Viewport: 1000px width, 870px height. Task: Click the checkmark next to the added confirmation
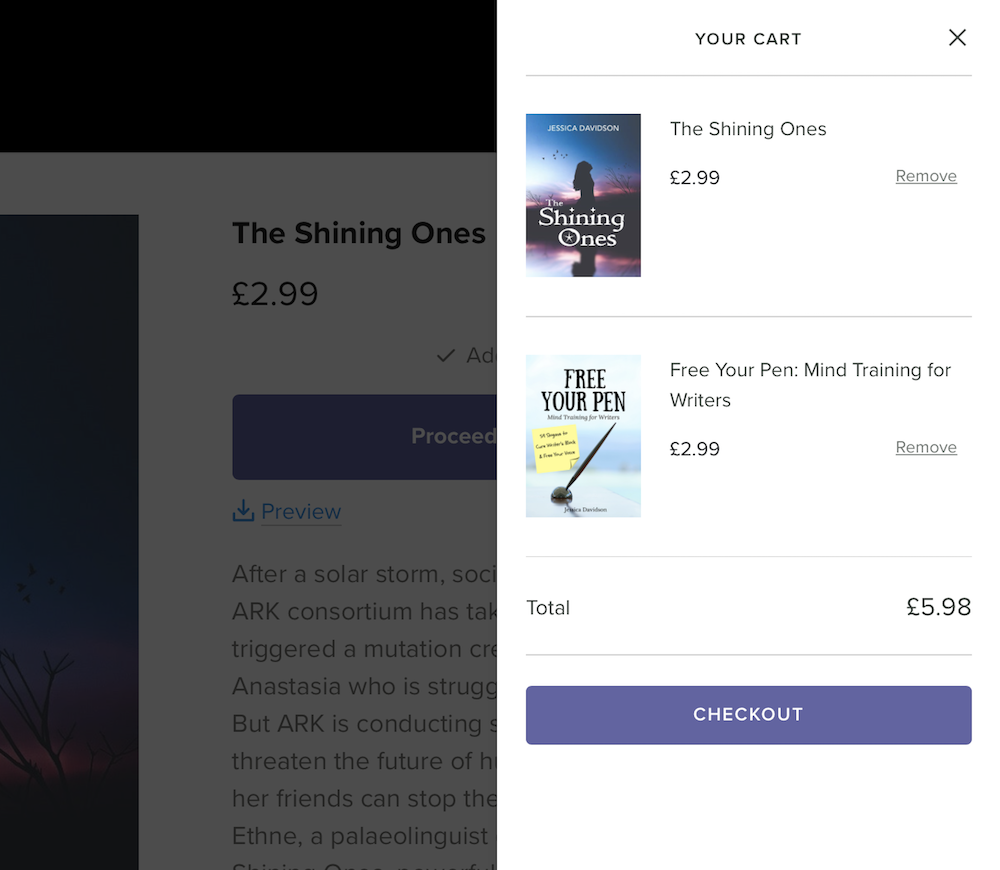coord(446,355)
